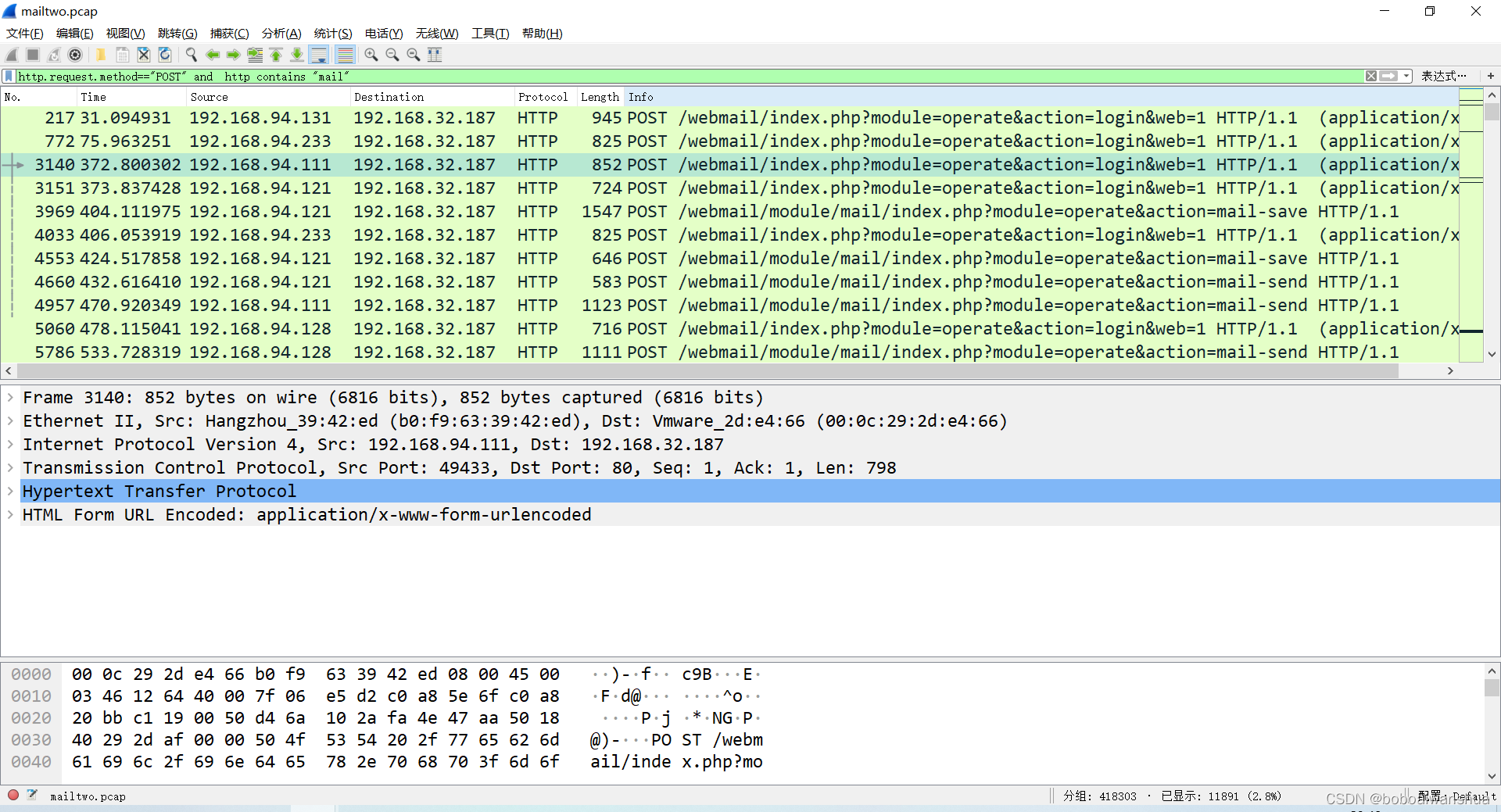Close the capture file with the X page icon
This screenshot has height=812, width=1501.
coord(144,55)
